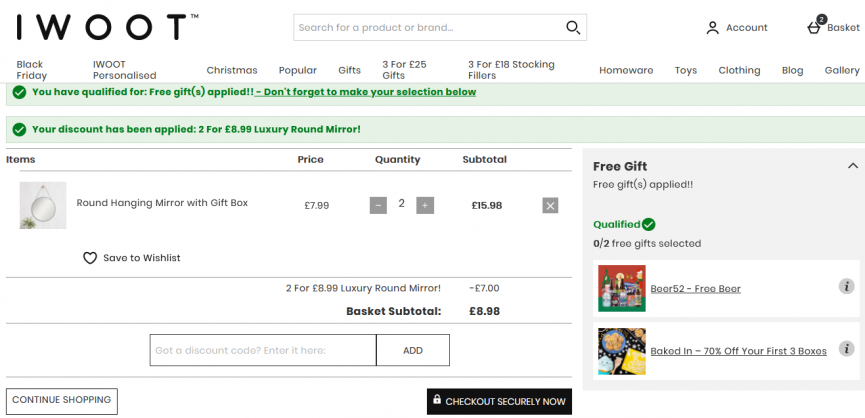The image size is (865, 418).
Task: Open the Account user icon
Action: 712,28
